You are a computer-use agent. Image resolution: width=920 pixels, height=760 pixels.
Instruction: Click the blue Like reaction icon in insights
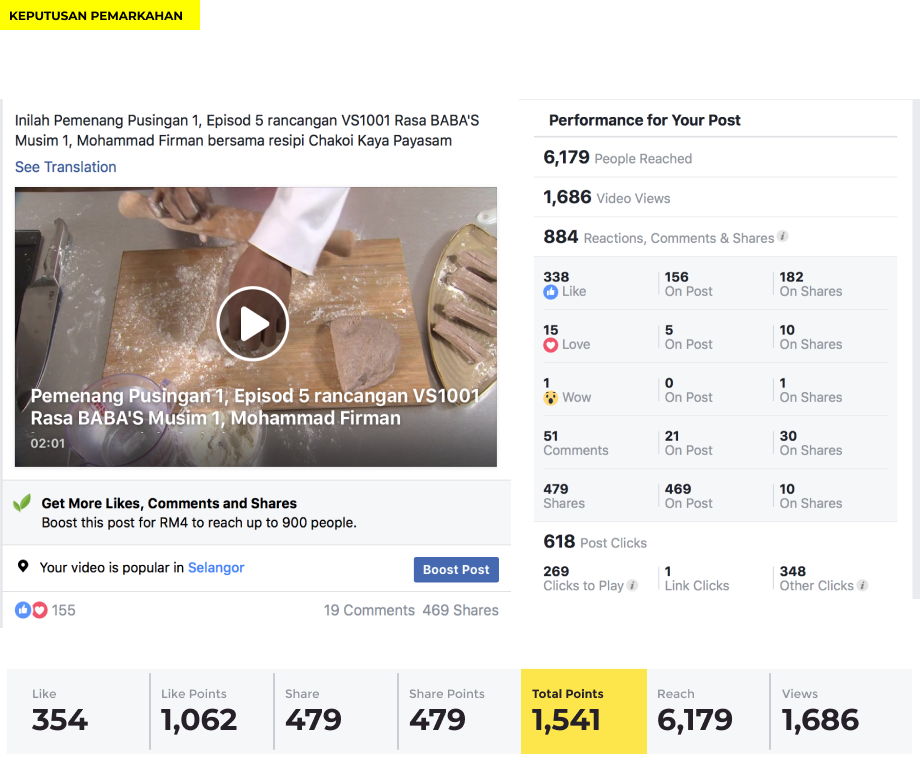click(x=550, y=292)
